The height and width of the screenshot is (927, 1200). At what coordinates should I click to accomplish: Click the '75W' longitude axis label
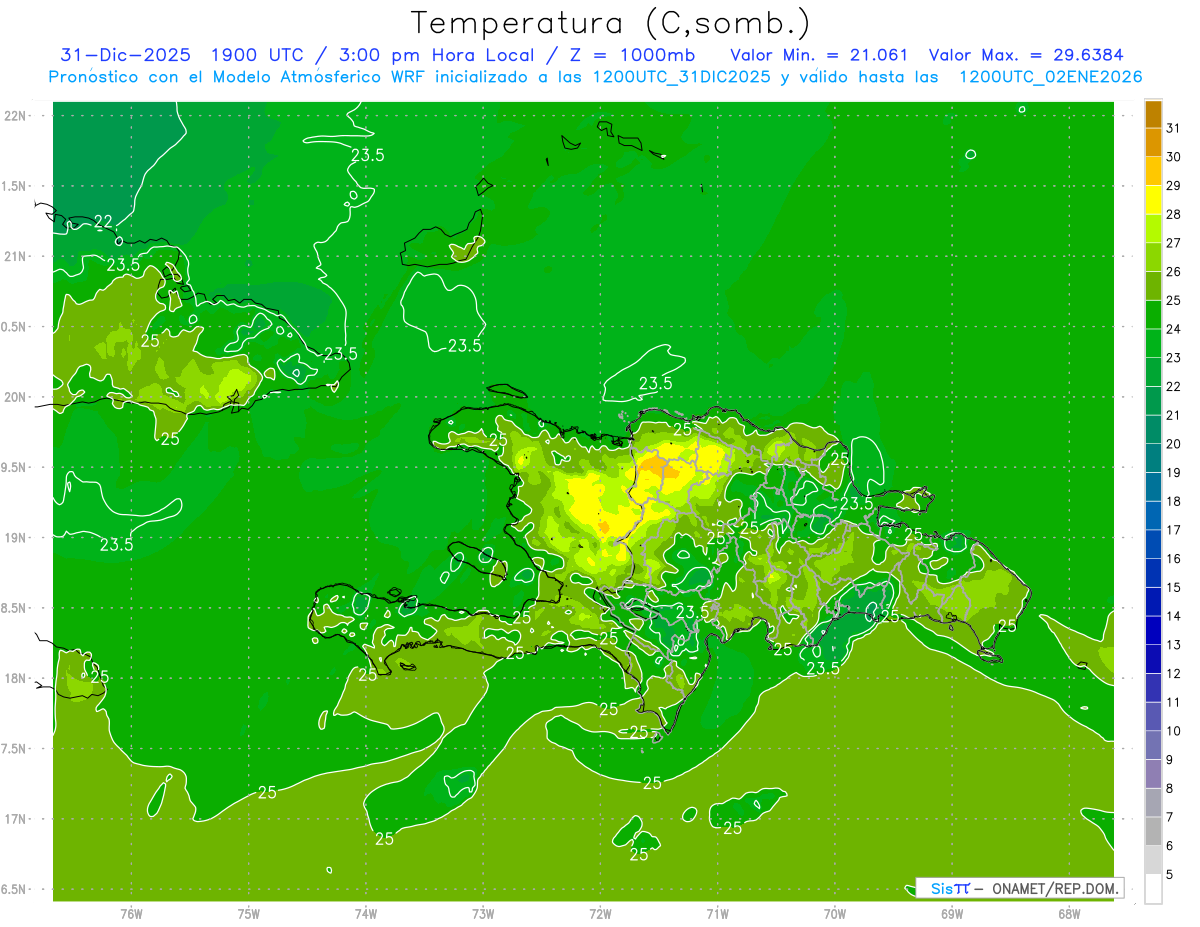(x=248, y=913)
